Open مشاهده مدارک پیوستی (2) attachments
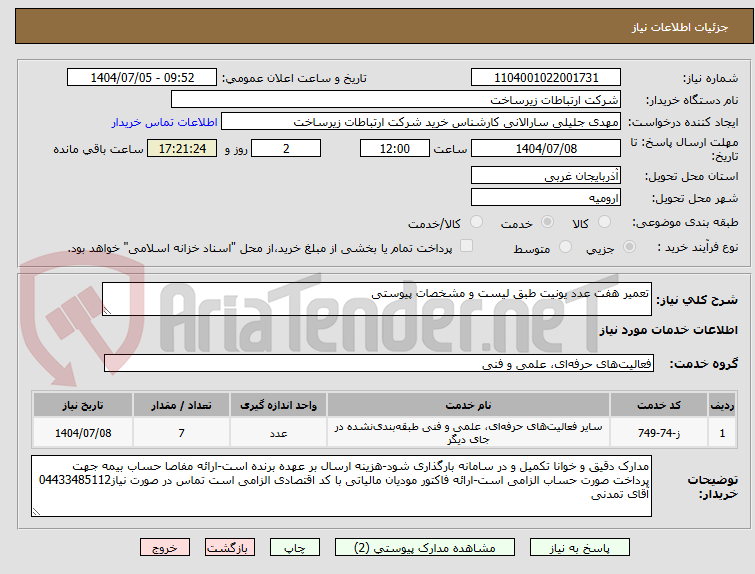This screenshot has height=574, width=755. [425, 548]
